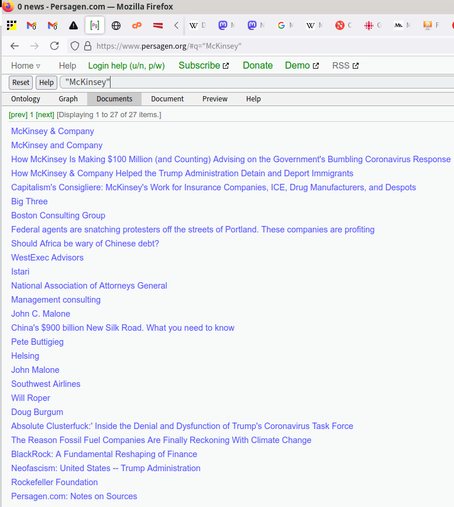Switch to the second Mastodon tab
The image size is (454, 507).
(x=256, y=25)
